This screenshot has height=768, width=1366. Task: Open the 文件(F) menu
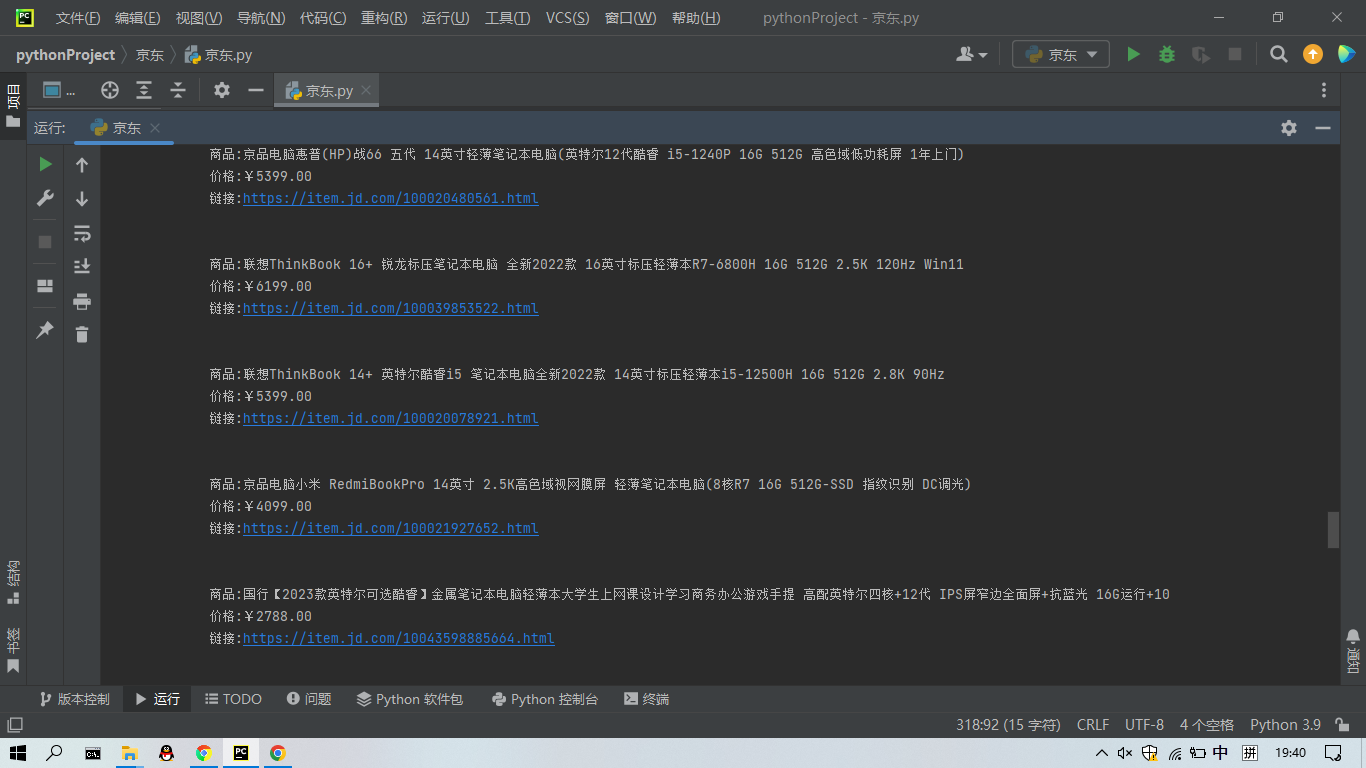pos(78,18)
